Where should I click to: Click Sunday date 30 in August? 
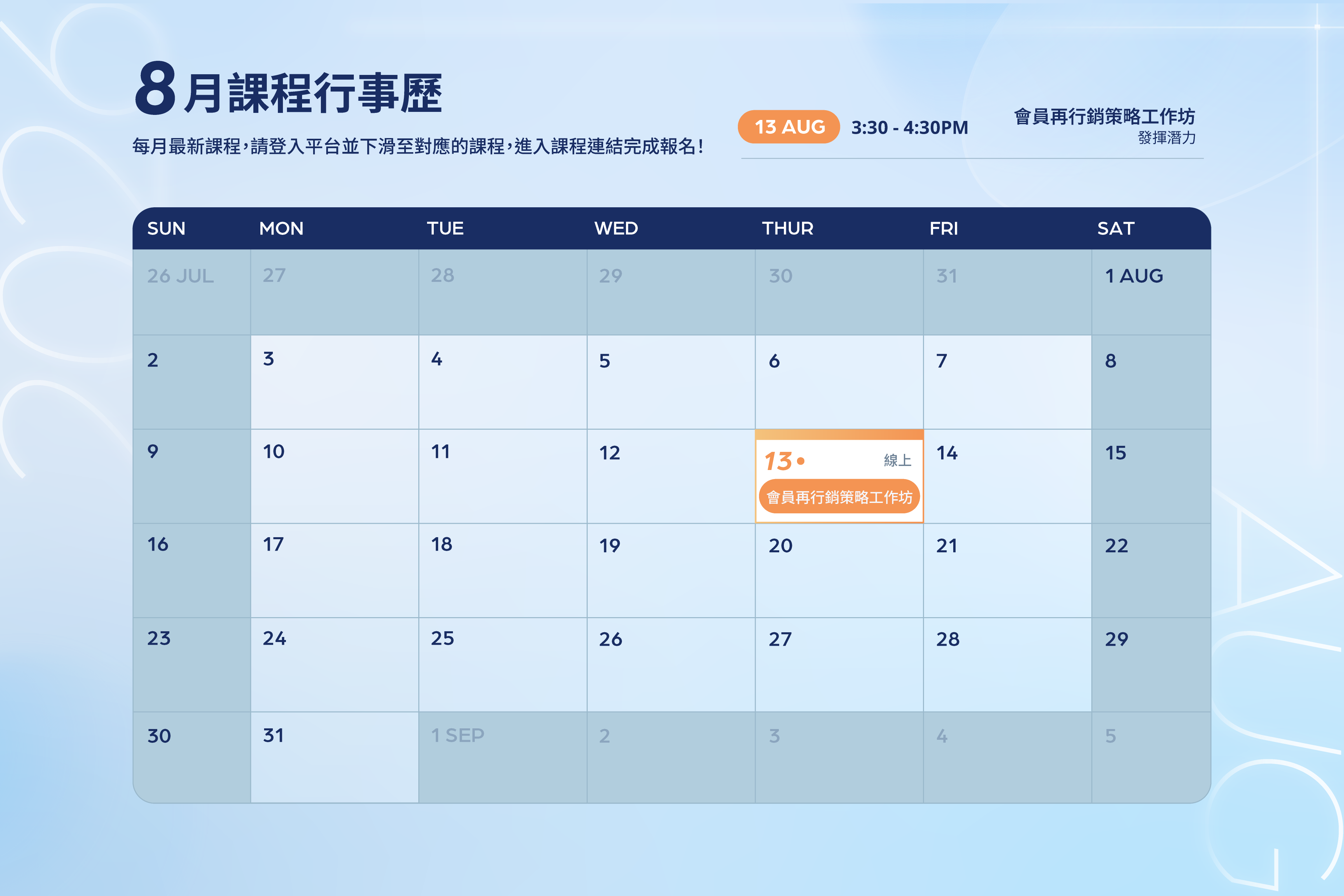[159, 735]
